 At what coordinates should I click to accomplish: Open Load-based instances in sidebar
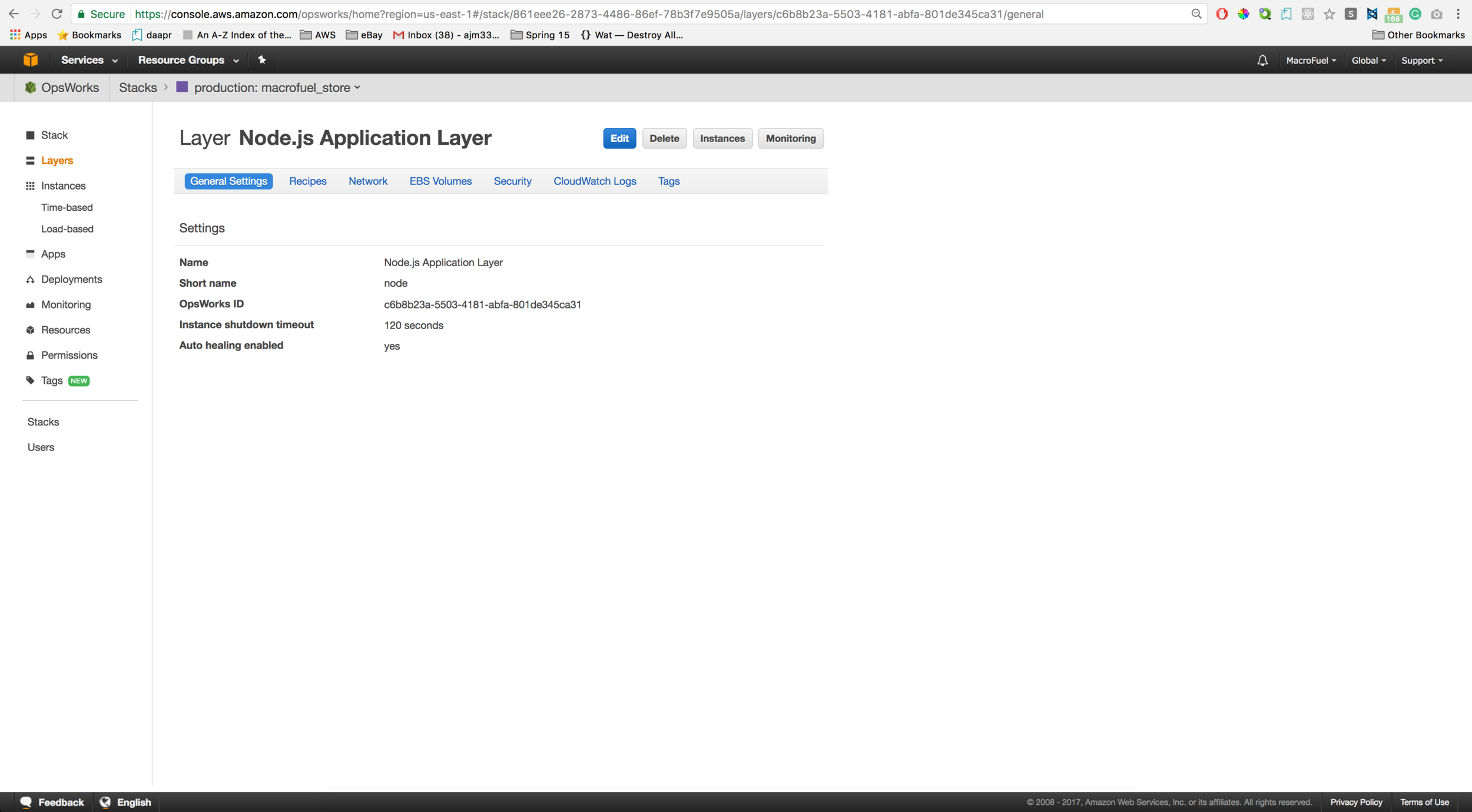67,228
